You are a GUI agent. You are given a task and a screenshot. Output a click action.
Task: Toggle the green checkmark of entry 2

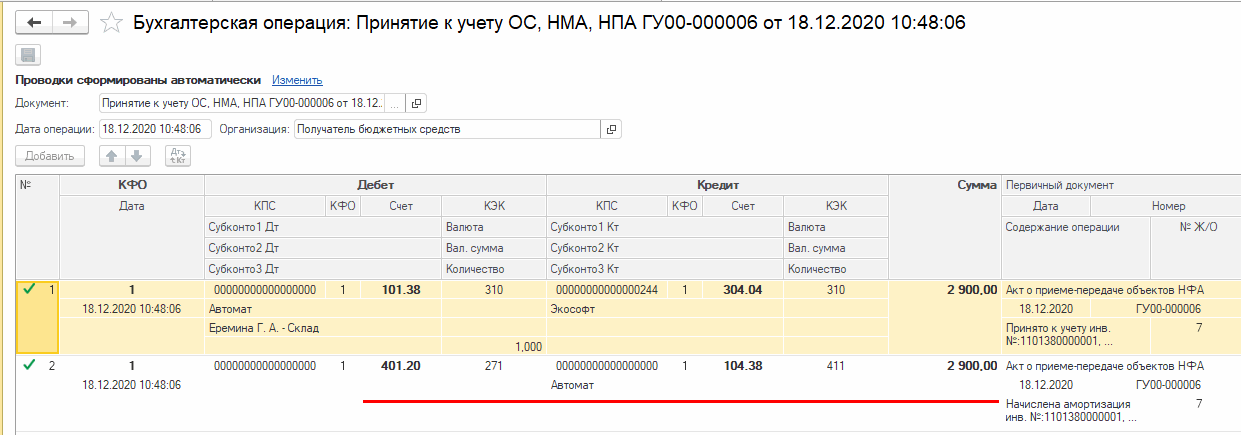30,365
